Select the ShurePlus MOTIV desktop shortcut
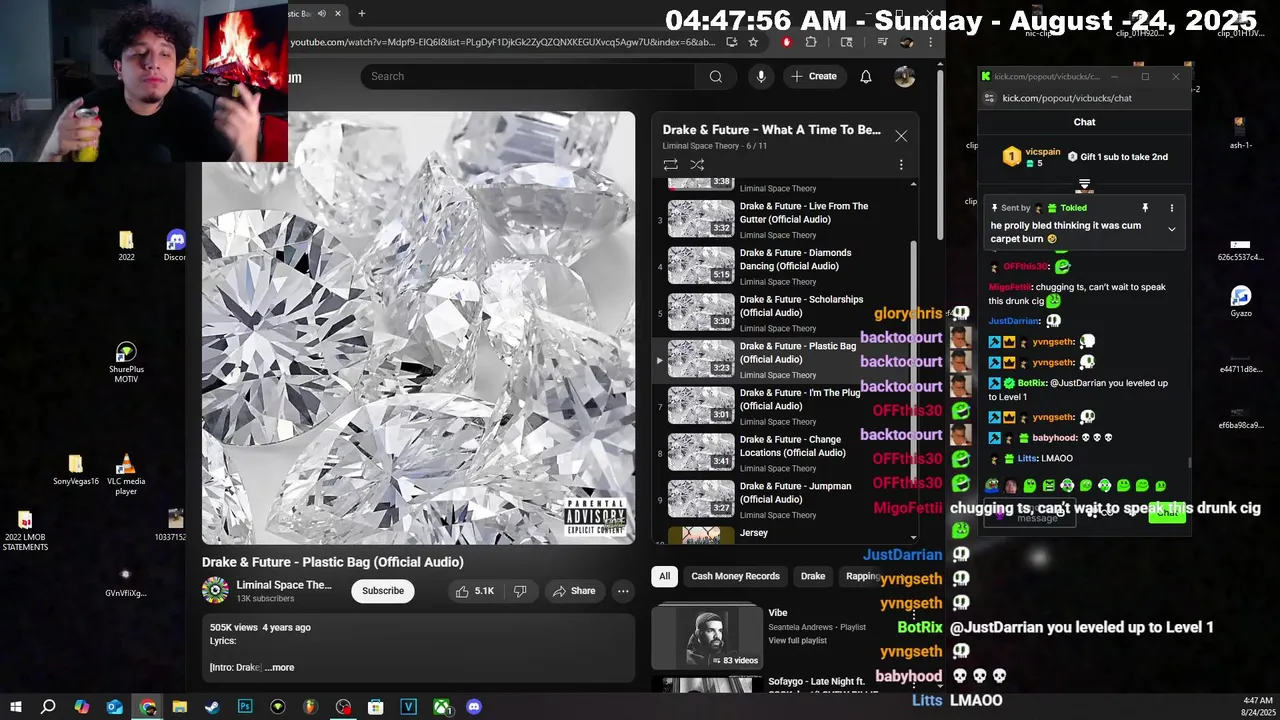The width and height of the screenshot is (1280, 720). pyautogui.click(x=126, y=363)
